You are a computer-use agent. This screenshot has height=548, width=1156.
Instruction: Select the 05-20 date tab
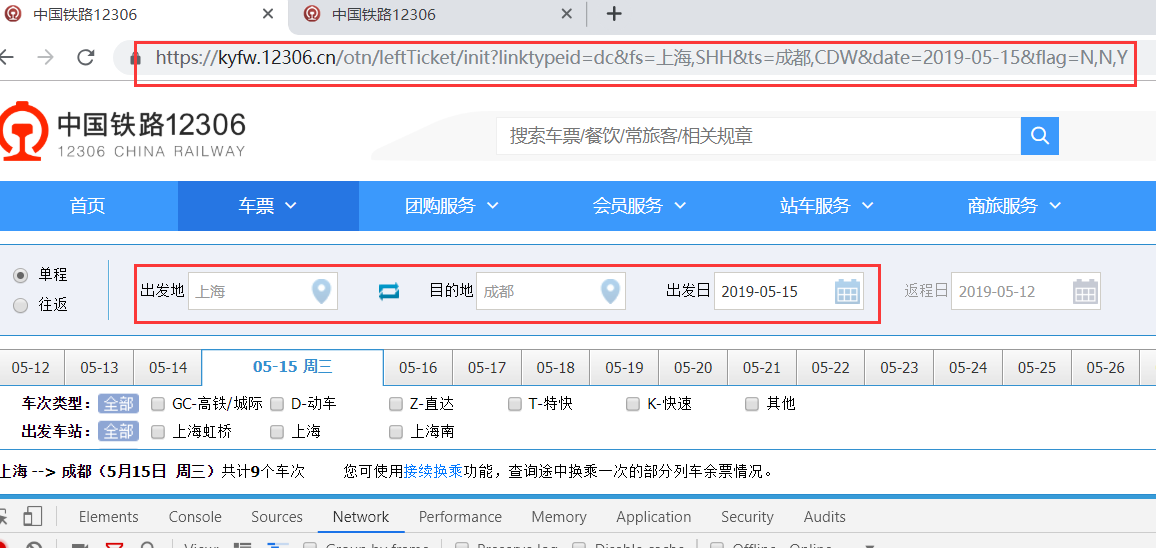[x=693, y=367]
